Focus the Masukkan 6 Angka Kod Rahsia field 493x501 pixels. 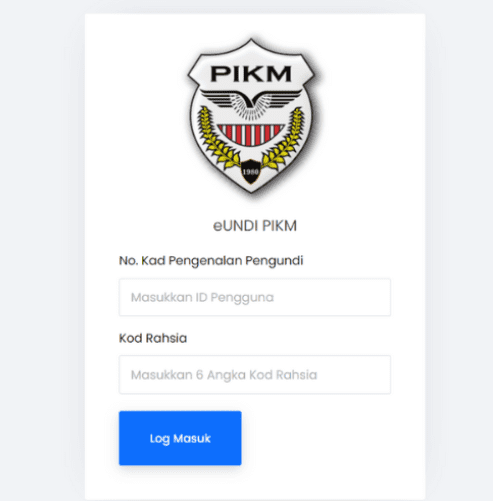(255, 375)
